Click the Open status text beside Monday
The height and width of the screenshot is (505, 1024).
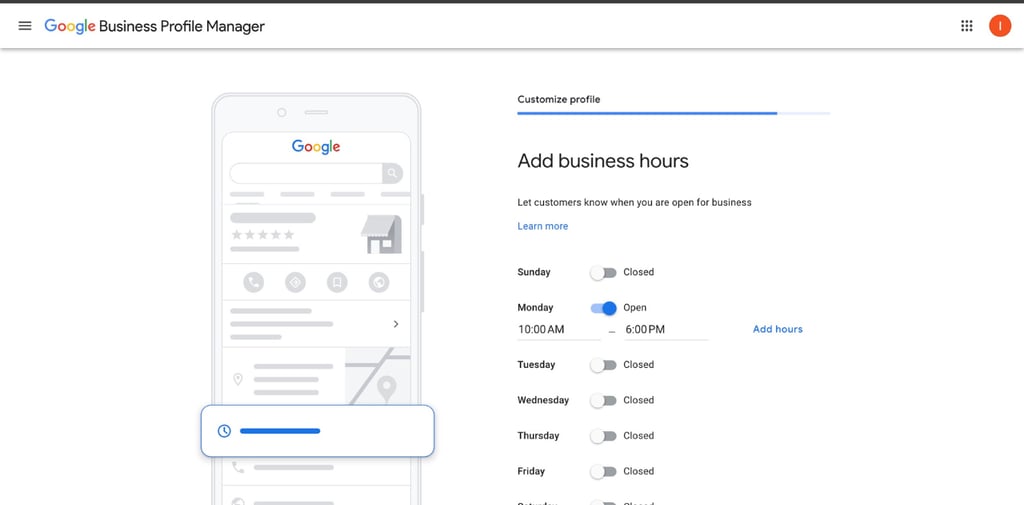tap(635, 308)
